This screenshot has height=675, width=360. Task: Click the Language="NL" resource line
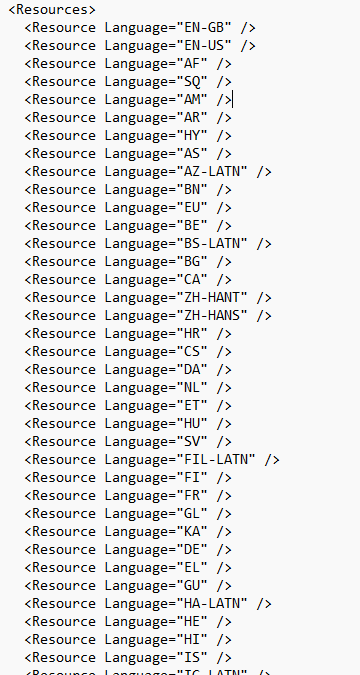click(128, 387)
